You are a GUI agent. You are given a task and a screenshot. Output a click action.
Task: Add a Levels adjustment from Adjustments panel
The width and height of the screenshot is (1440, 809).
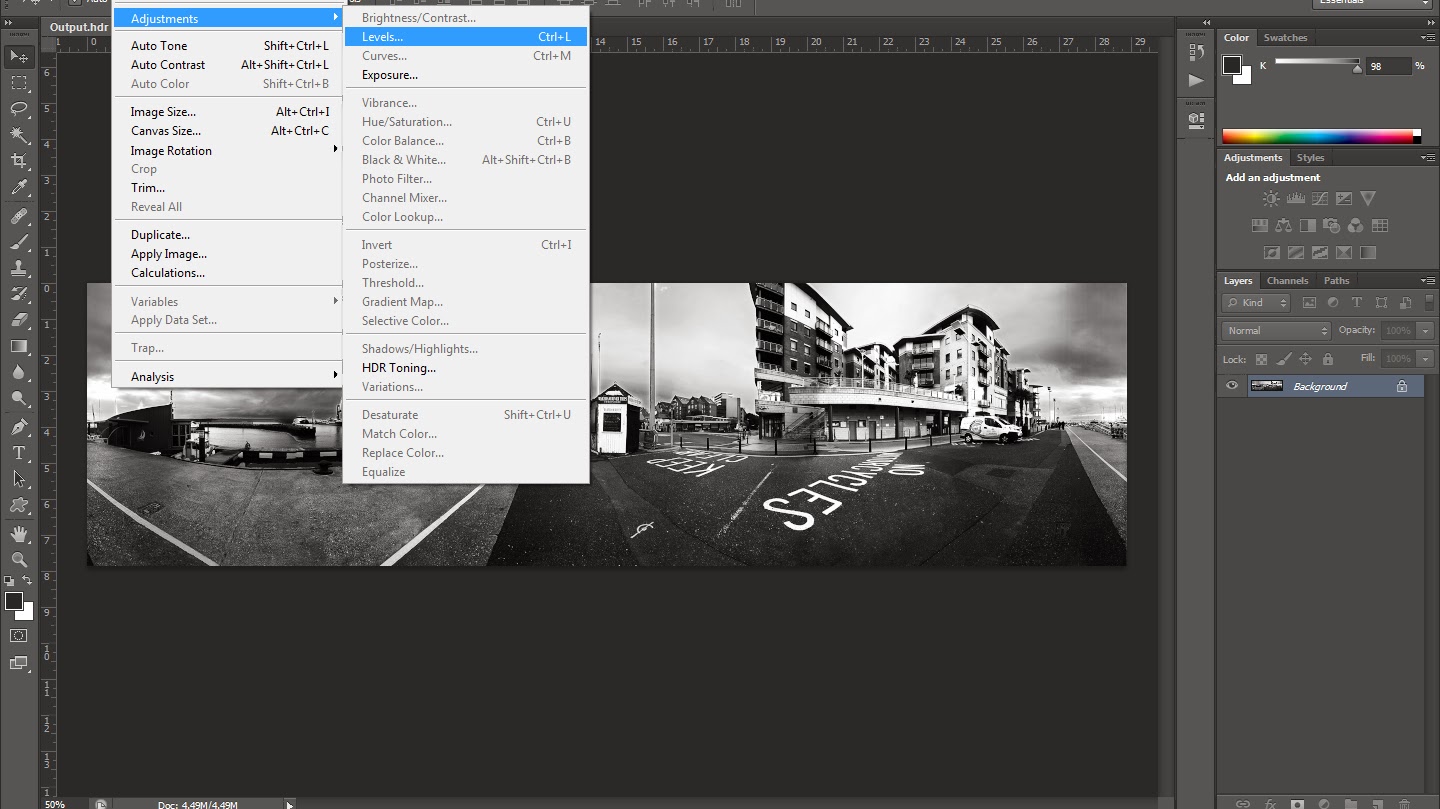point(1295,199)
